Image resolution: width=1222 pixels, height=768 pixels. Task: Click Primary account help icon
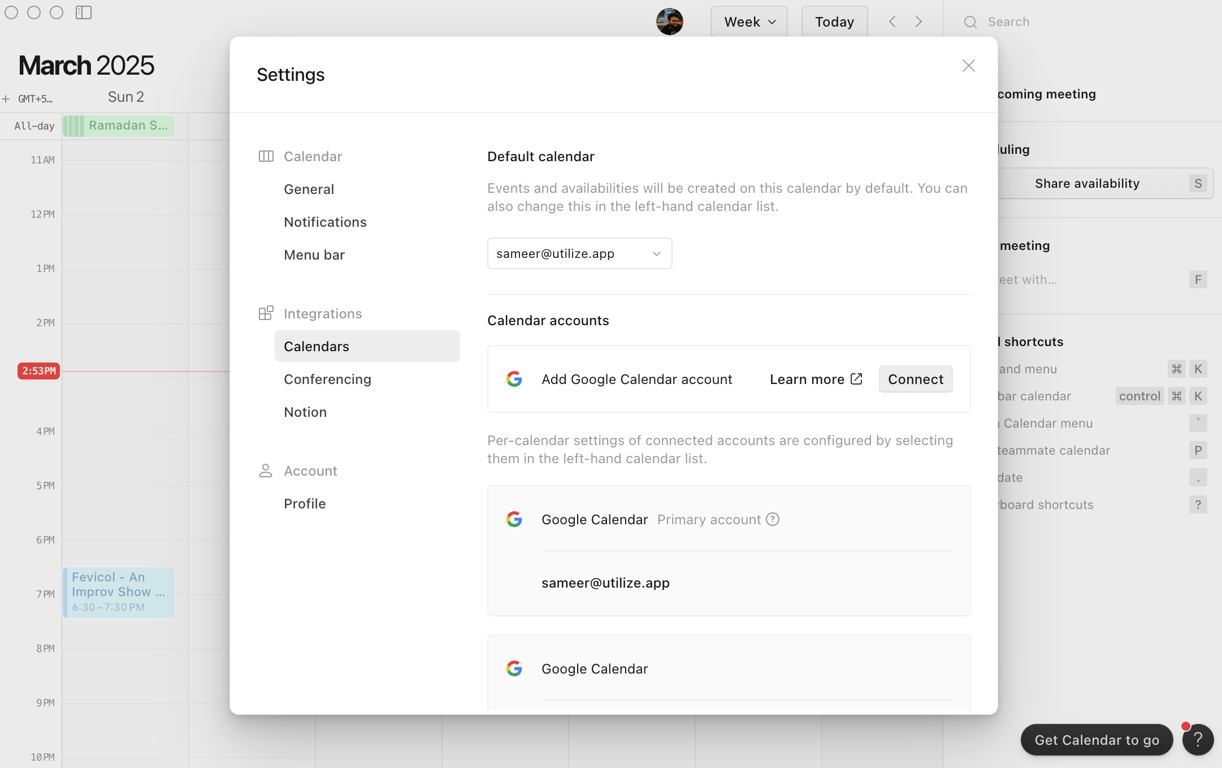(x=773, y=520)
